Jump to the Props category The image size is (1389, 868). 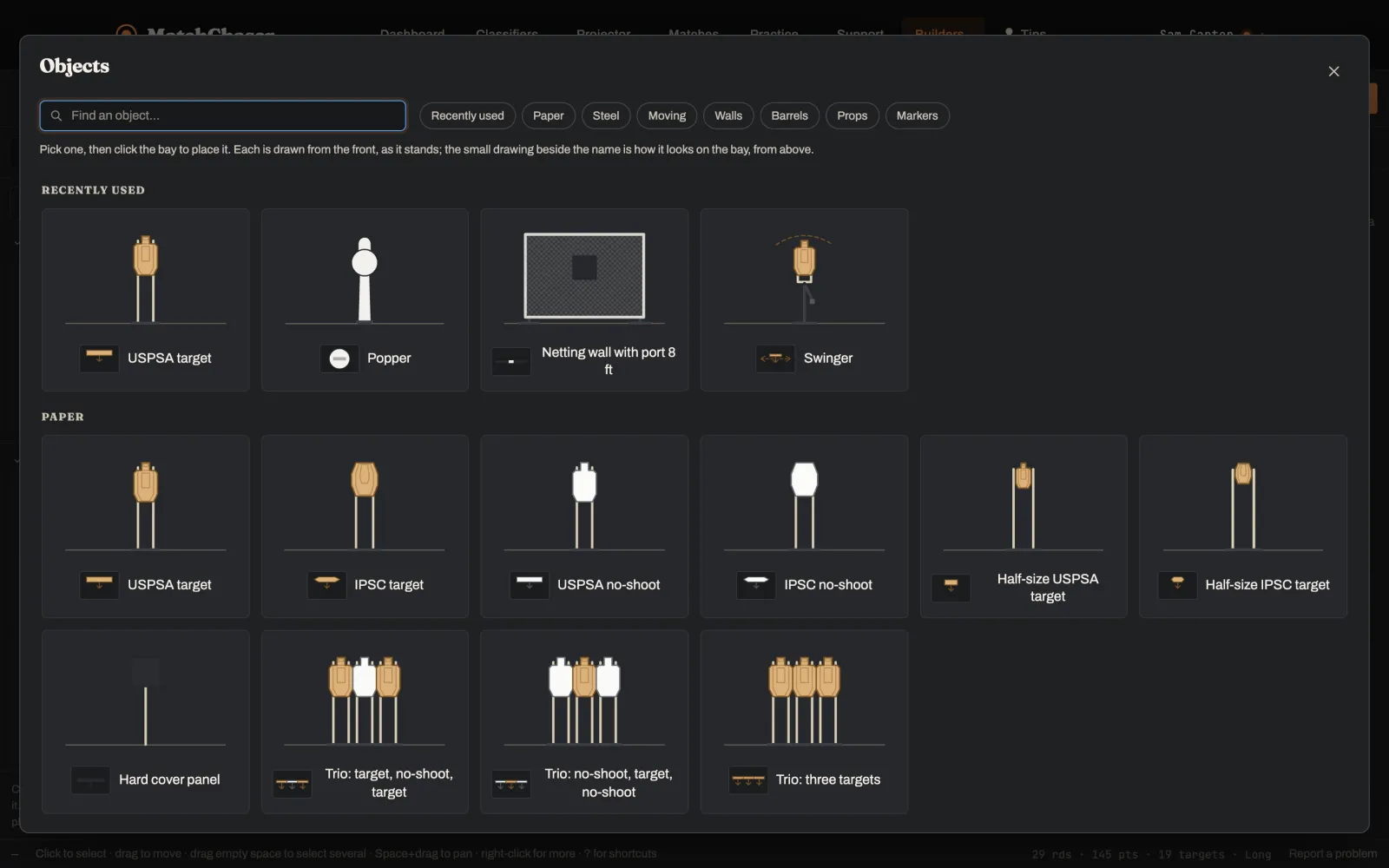pos(852,115)
